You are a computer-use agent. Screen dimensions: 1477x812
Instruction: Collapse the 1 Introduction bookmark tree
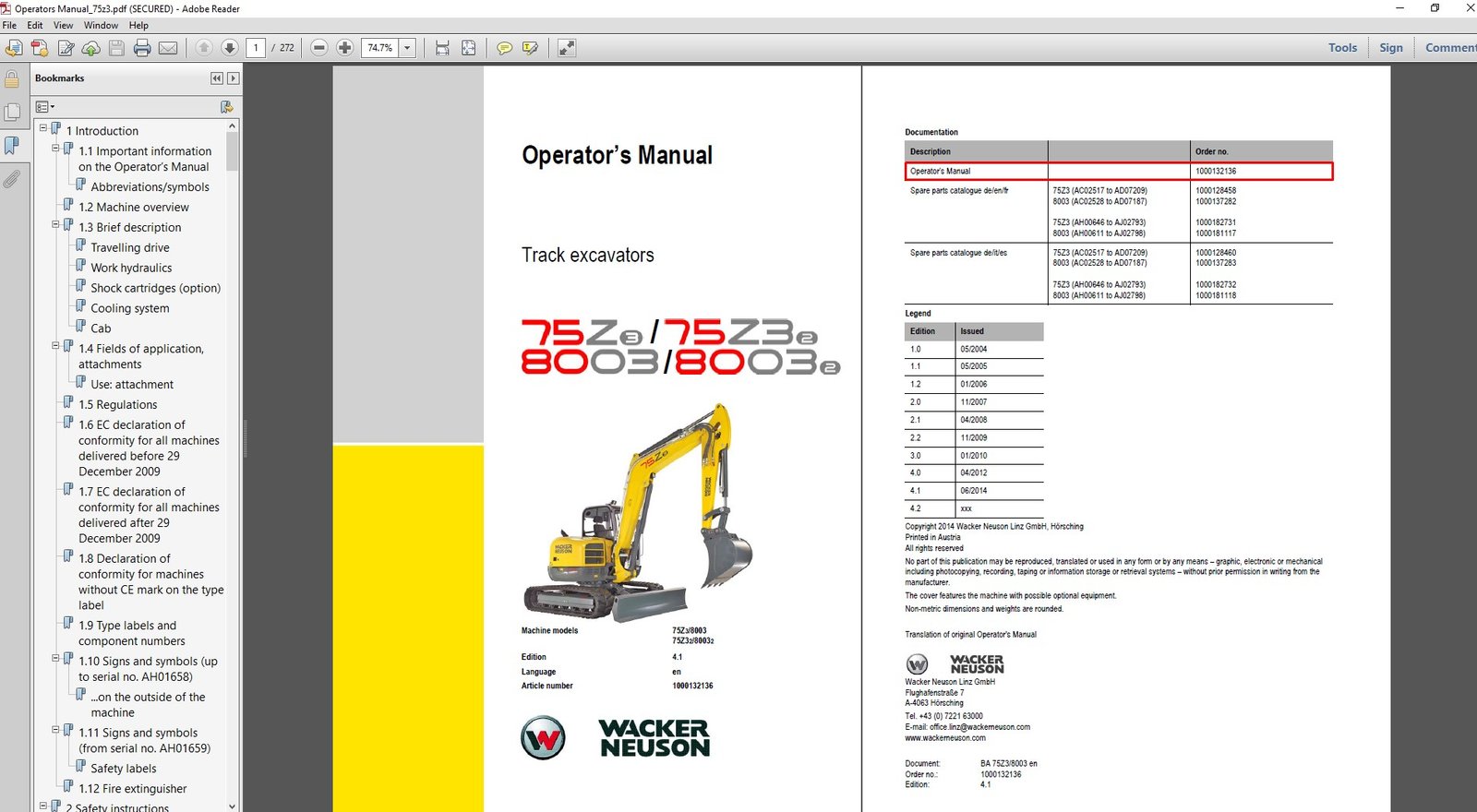[43, 128]
